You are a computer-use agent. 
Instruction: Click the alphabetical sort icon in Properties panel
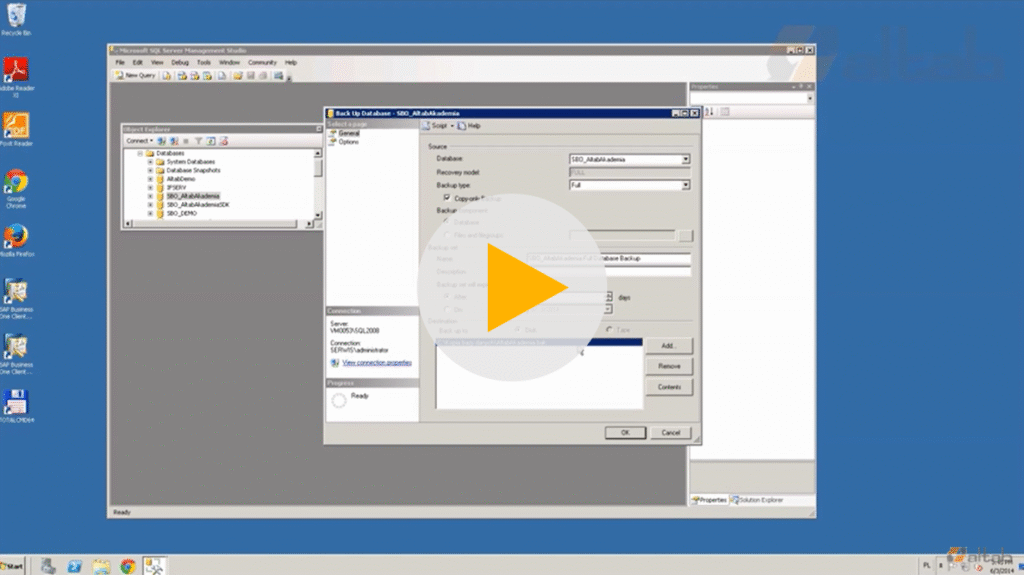pyautogui.click(x=709, y=112)
